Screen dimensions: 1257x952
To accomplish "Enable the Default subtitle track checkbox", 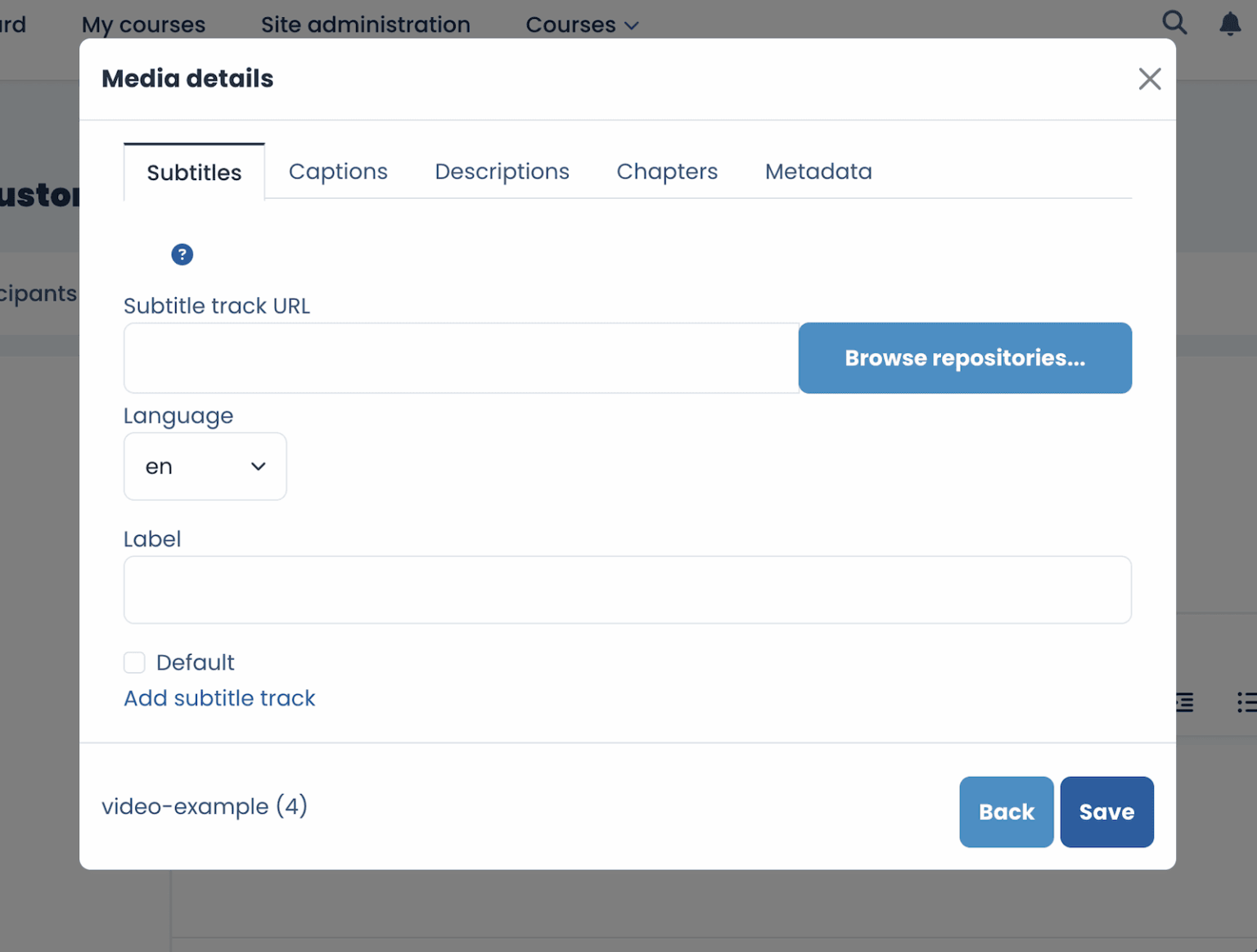I will [134, 662].
